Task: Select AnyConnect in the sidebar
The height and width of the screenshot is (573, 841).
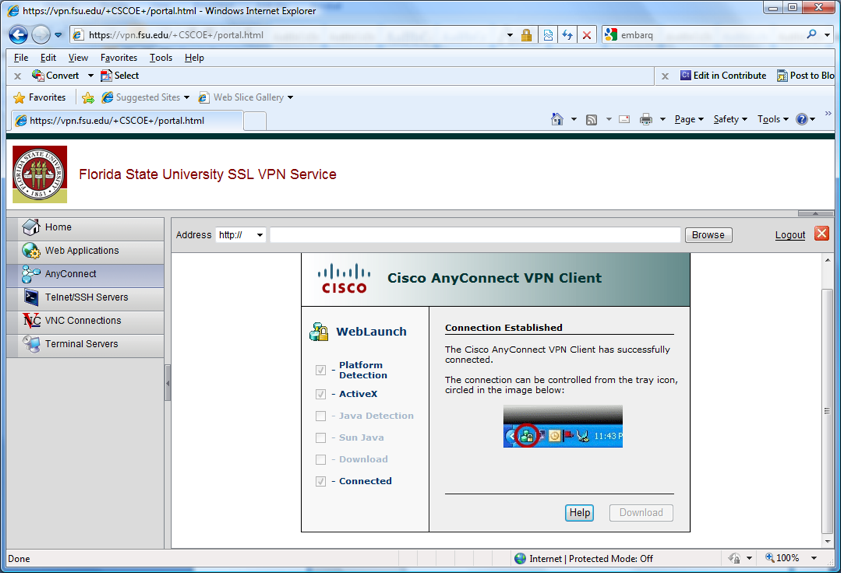Action: coord(86,274)
